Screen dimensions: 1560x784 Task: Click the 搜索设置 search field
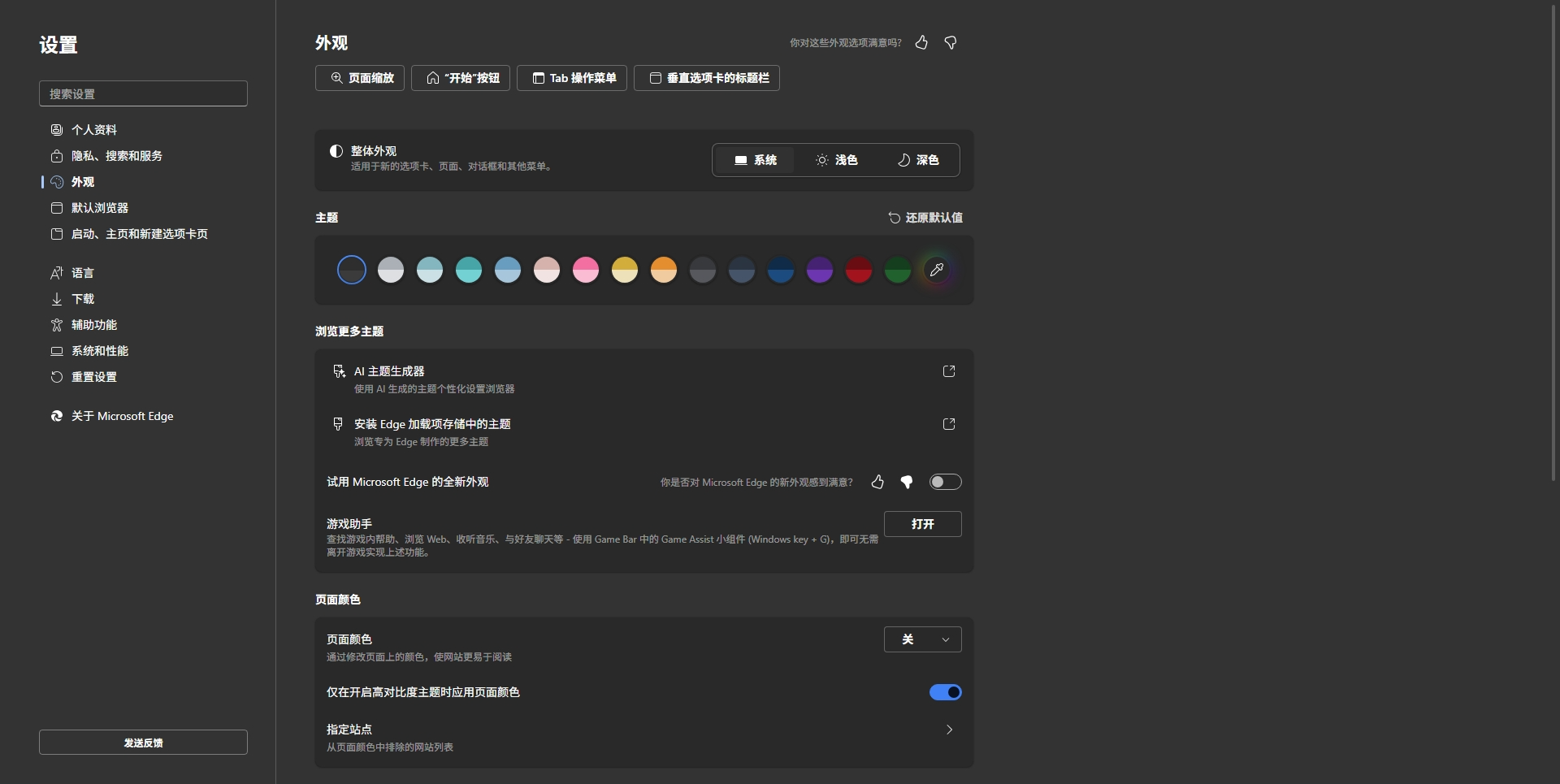[143, 93]
